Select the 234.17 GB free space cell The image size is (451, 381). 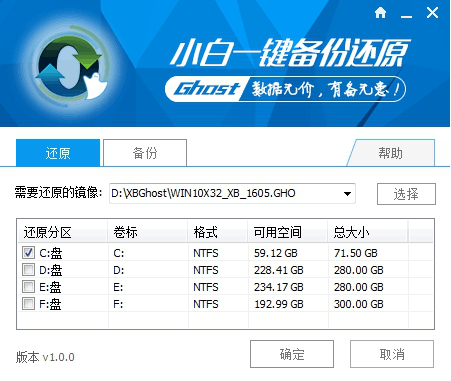[279, 287]
